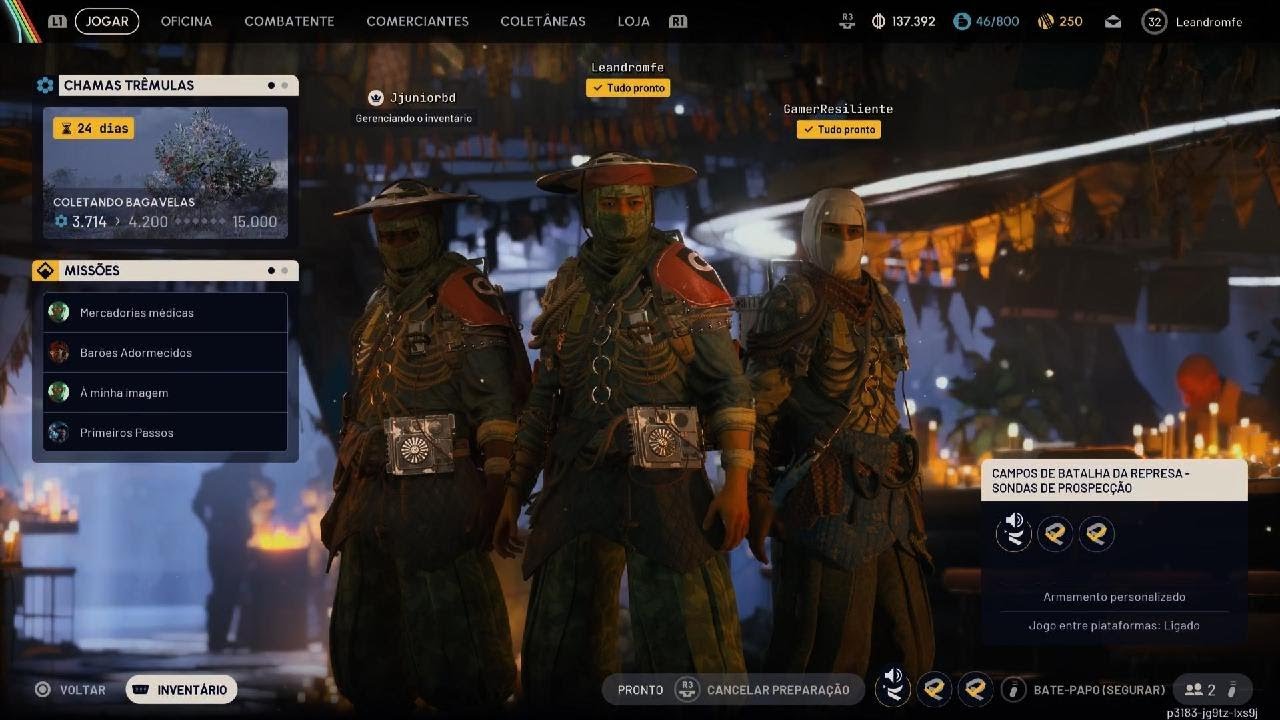Click the last squad member icon in bottom bar
Image resolution: width=1280 pixels, height=720 pixels.
tap(976, 688)
